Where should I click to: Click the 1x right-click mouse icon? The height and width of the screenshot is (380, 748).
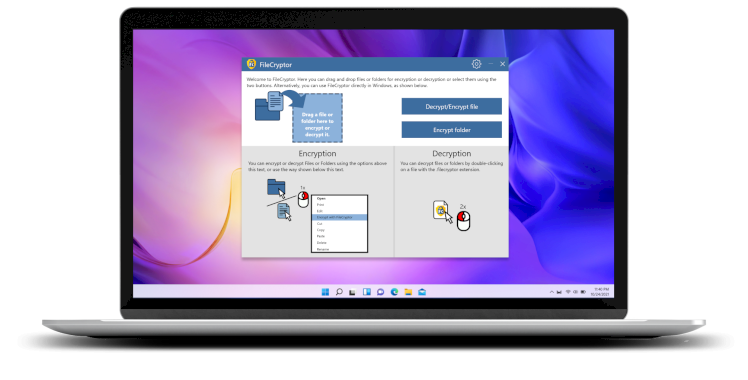[303, 198]
